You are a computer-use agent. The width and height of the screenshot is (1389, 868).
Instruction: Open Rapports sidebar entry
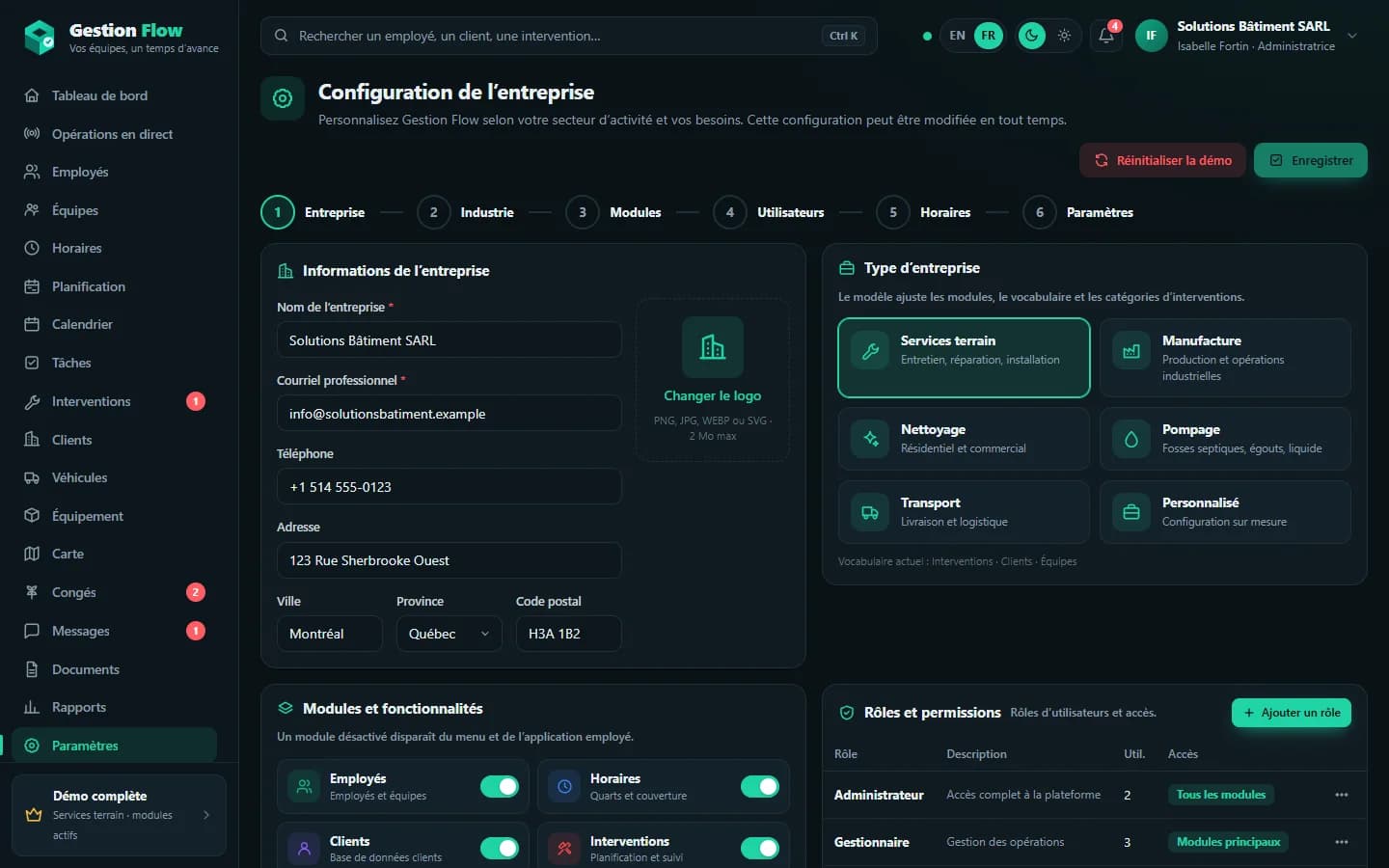[114, 707]
